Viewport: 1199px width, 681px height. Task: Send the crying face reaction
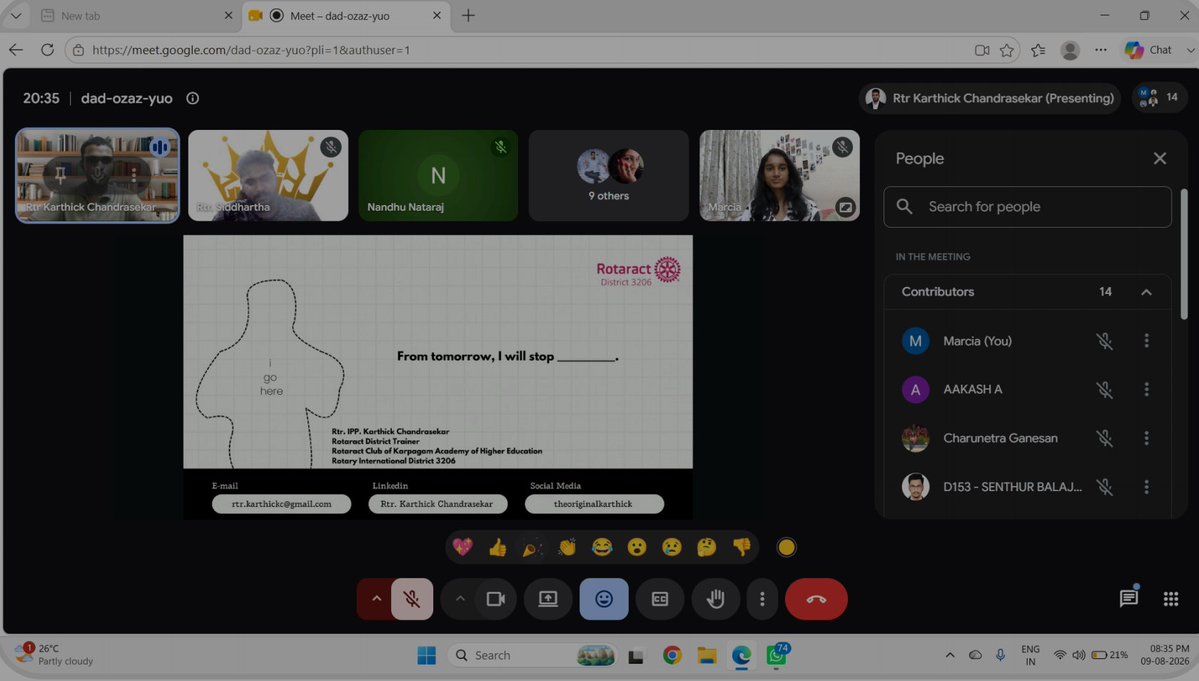point(671,547)
